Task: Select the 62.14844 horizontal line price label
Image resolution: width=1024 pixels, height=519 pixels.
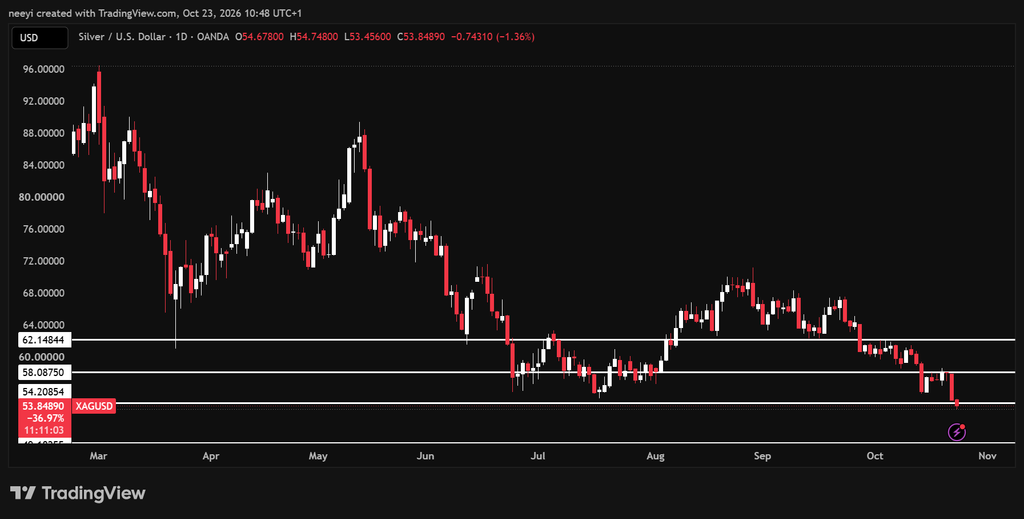Action: tap(42, 340)
